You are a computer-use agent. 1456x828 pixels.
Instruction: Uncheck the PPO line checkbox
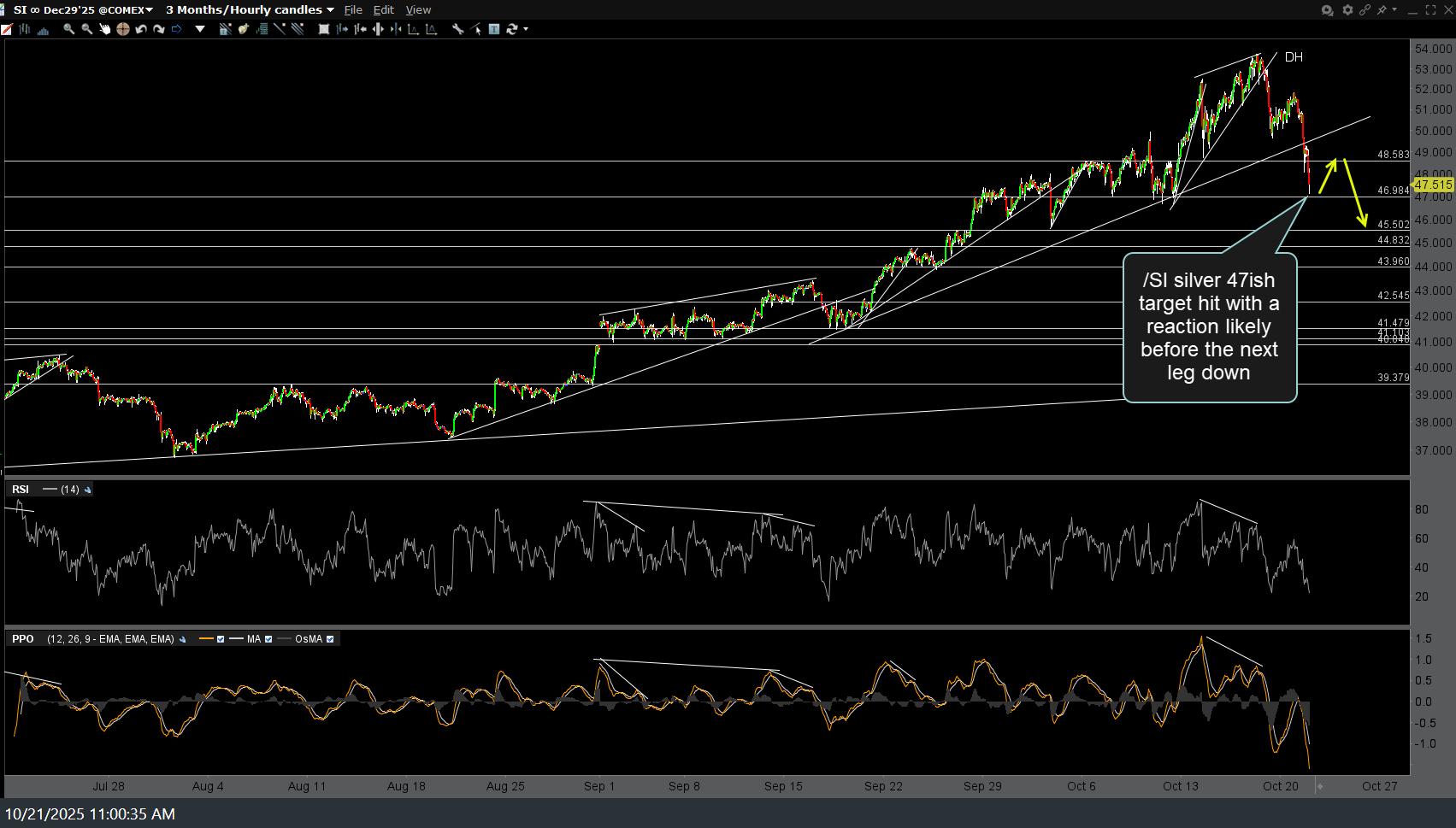click(221, 639)
